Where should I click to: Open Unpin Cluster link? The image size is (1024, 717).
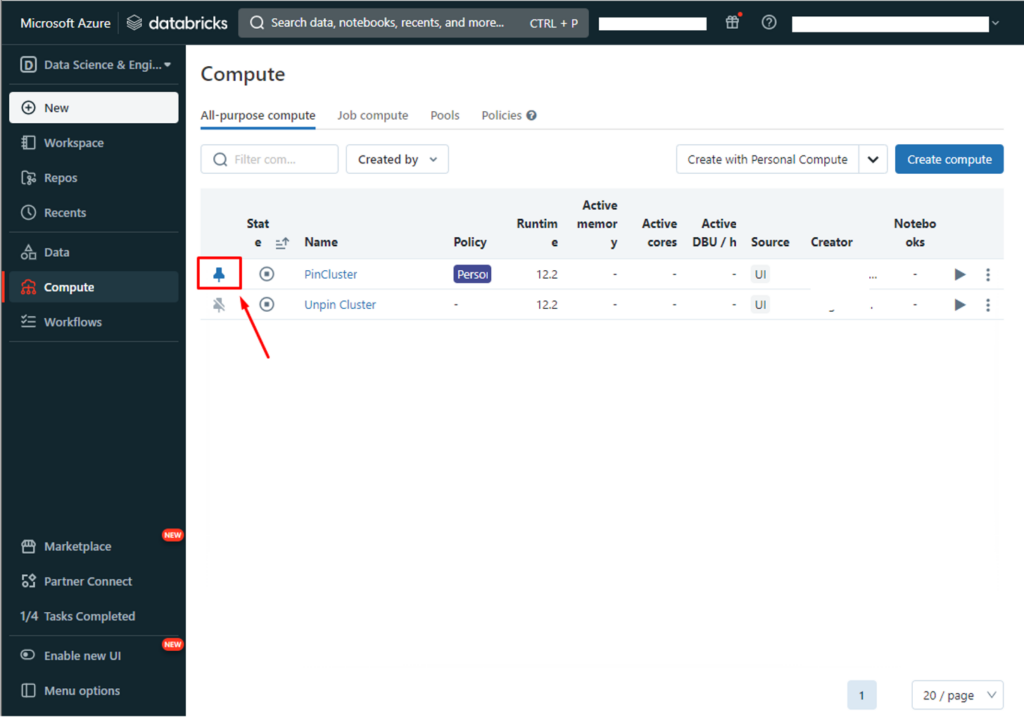[340, 304]
